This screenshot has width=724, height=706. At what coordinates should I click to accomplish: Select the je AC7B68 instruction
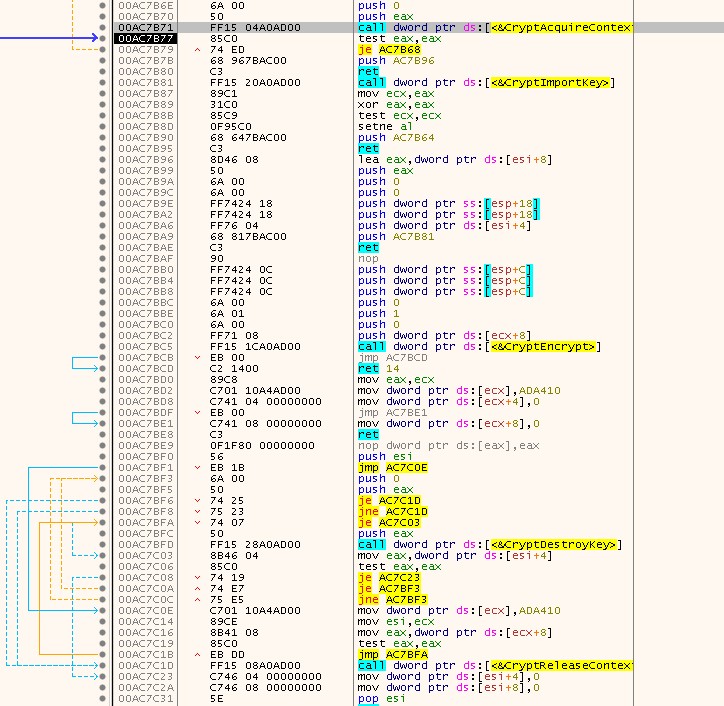point(391,49)
